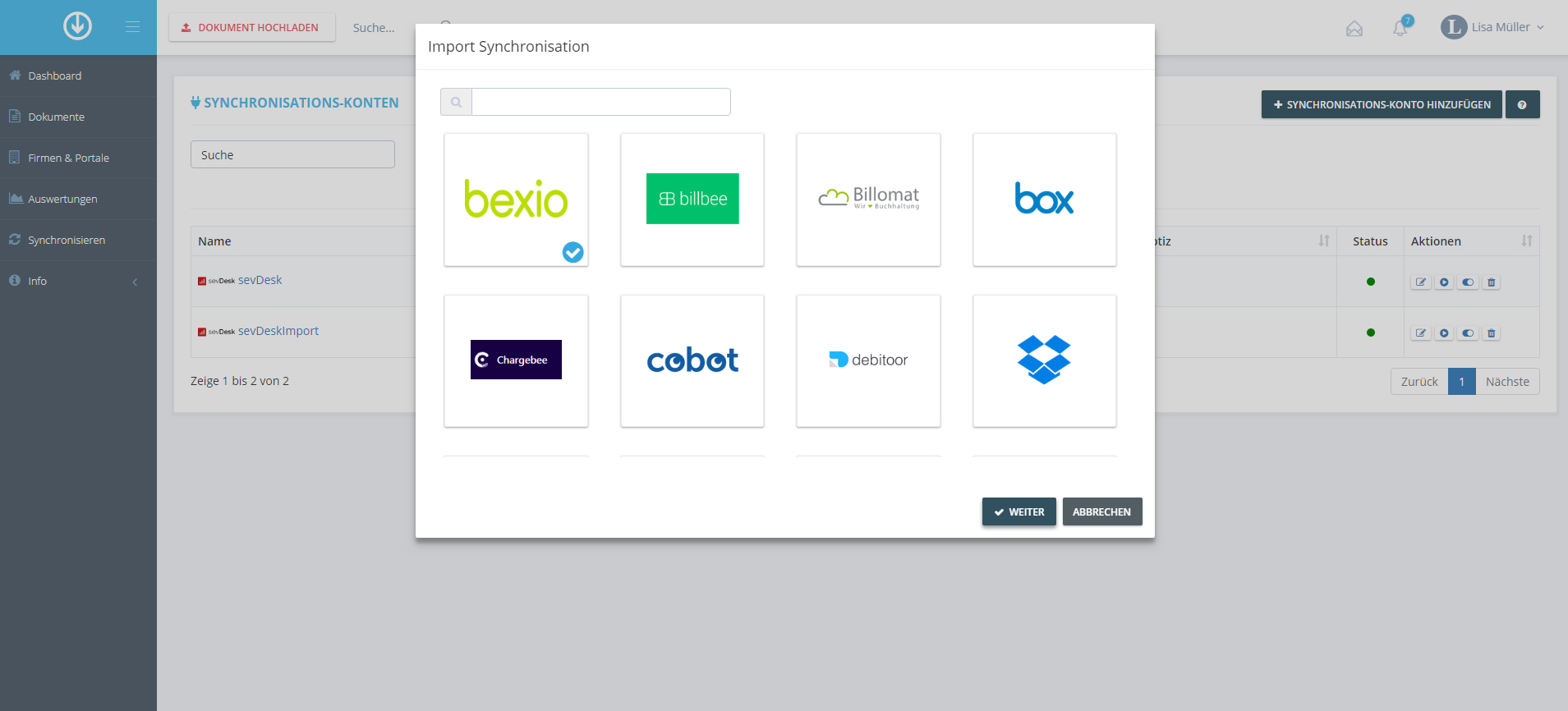This screenshot has width=1568, height=711.
Task: Click the search field in import dialog
Action: coord(600,102)
